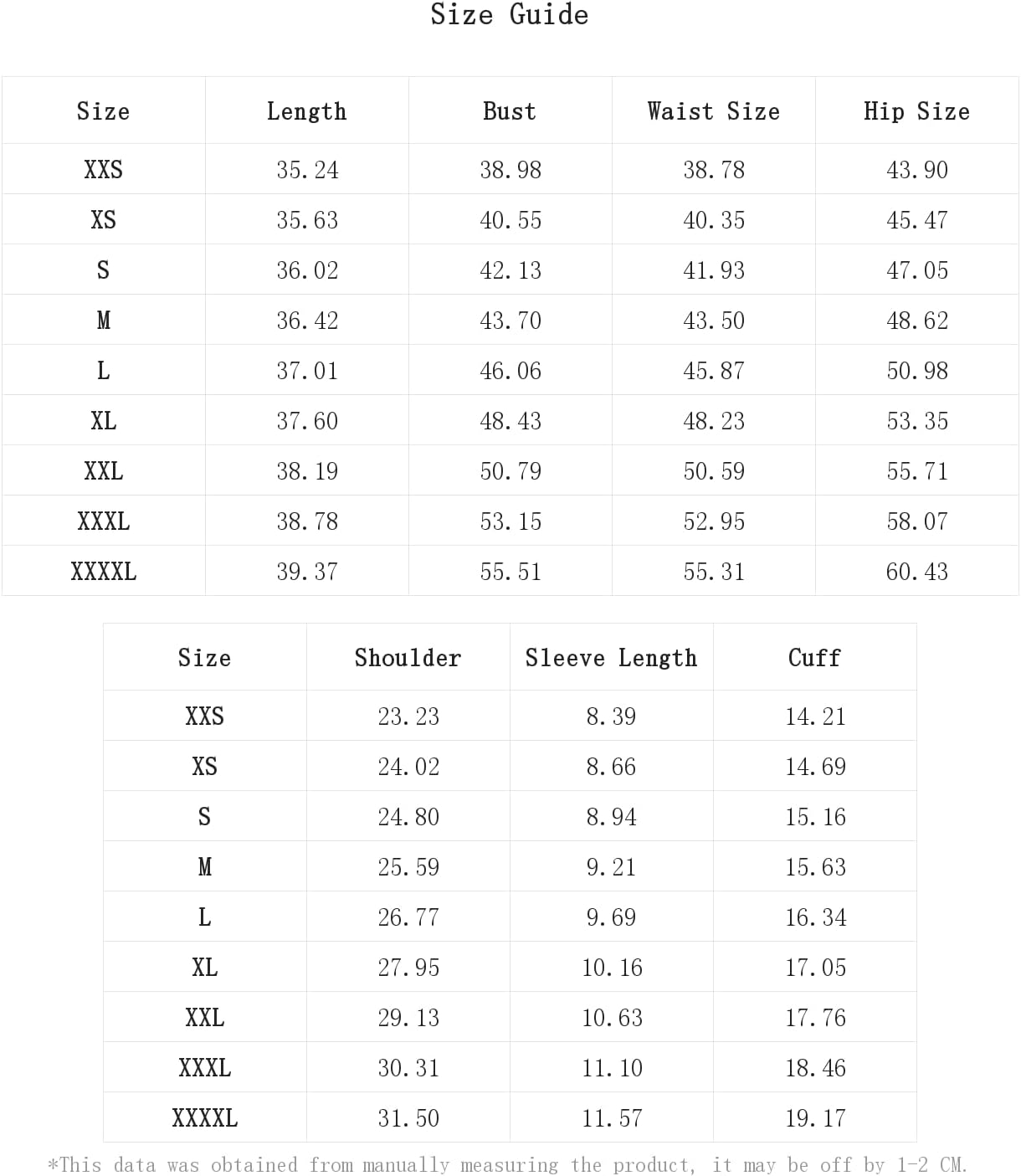The width and height of the screenshot is (1021, 1176).
Task: Click the XS shoulder value 24.02
Action: [x=408, y=767]
